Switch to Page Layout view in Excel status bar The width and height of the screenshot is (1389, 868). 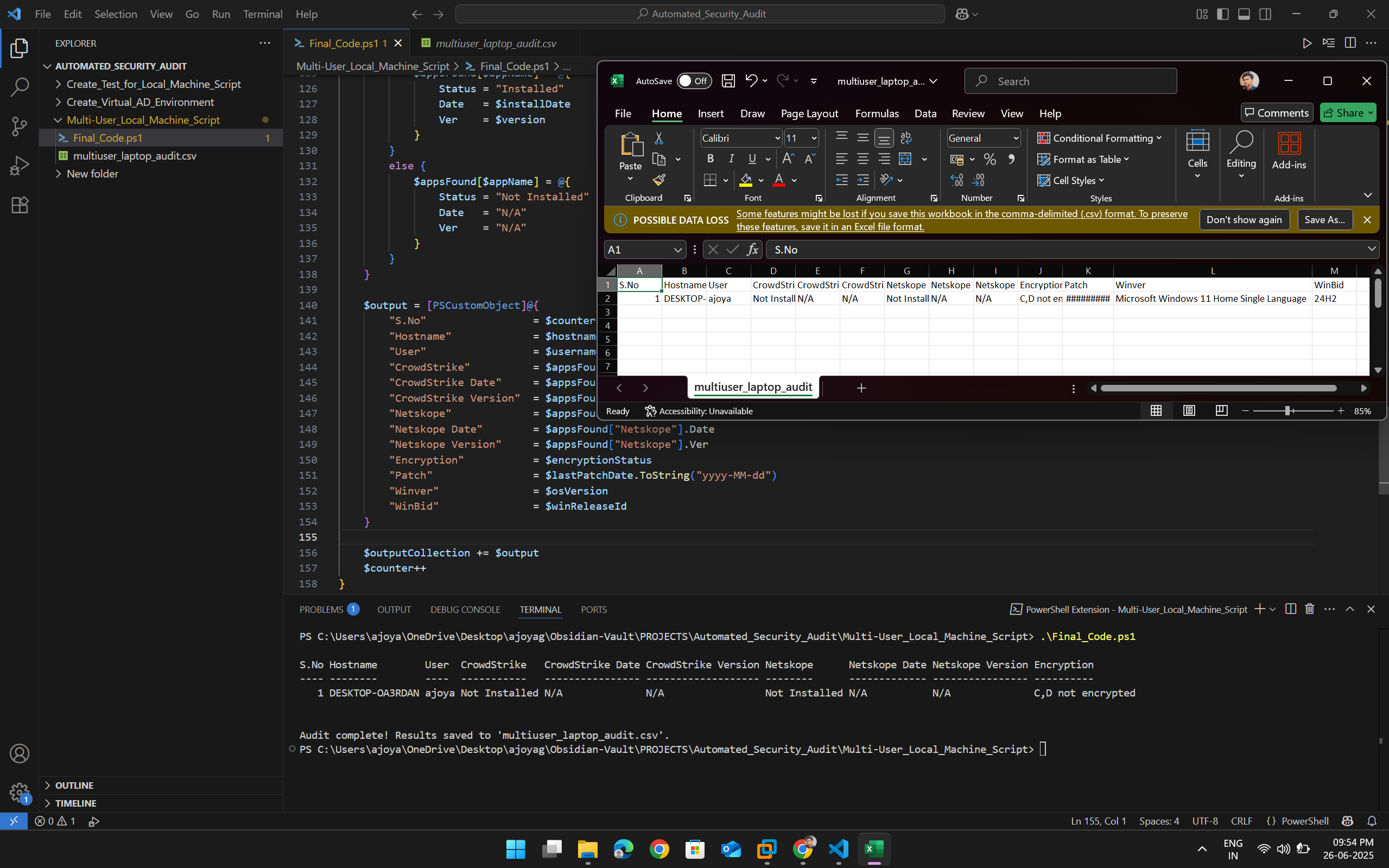(x=1188, y=410)
